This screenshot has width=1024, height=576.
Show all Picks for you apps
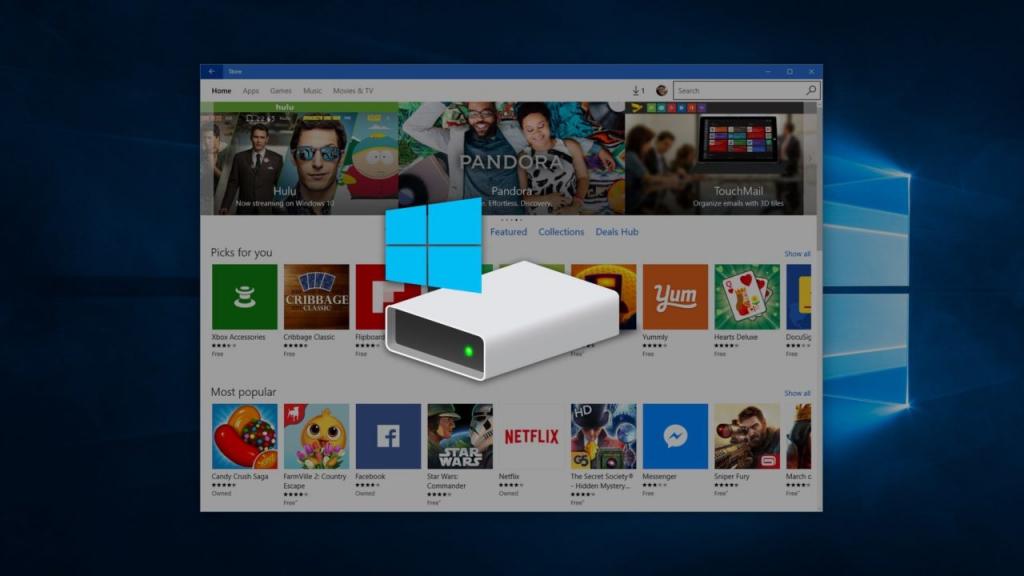(797, 253)
